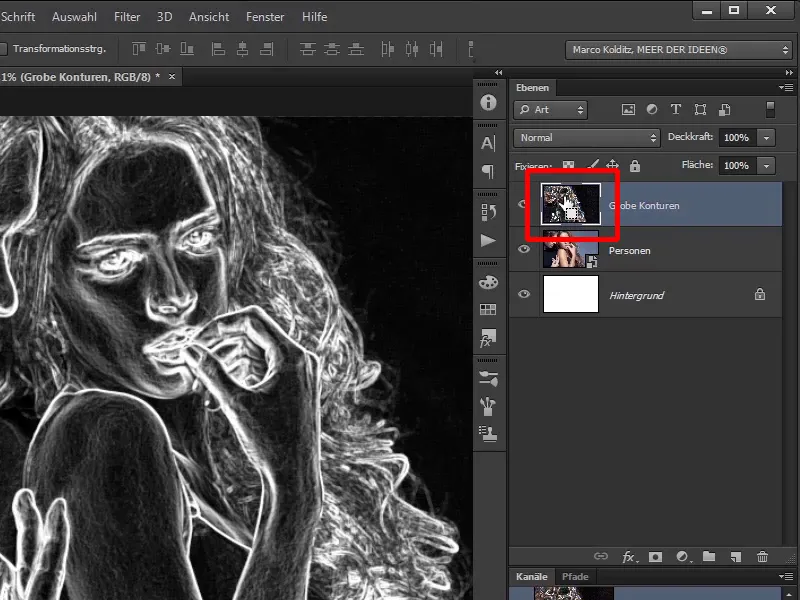This screenshot has height=600, width=800.
Task: Hide the Hintergrund layer eye
Action: (x=523, y=294)
